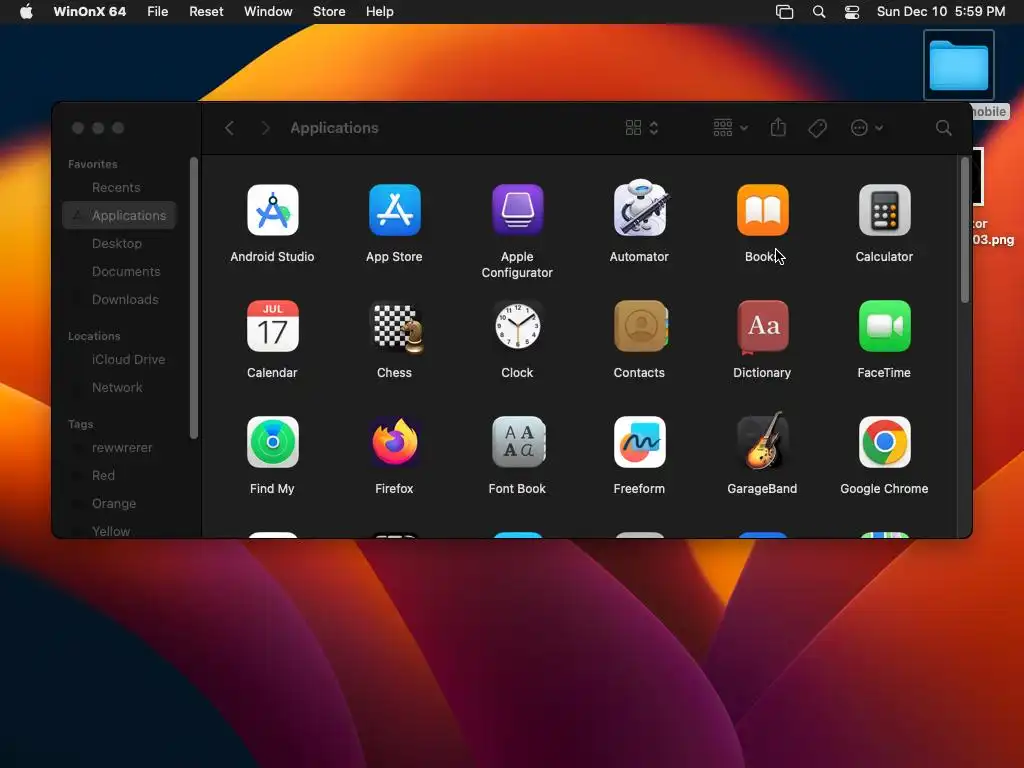Click the sidebar scrollbar
The image size is (1024, 768).
(x=193, y=298)
